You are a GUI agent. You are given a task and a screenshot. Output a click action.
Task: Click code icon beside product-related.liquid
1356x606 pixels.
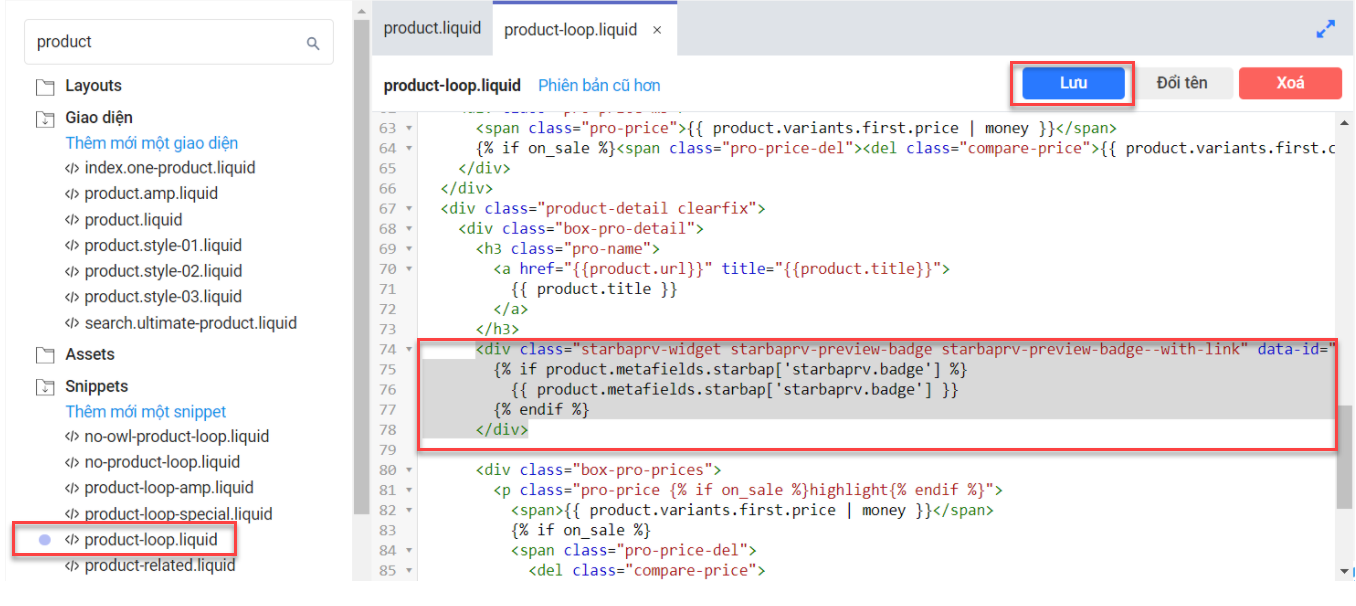(72, 566)
